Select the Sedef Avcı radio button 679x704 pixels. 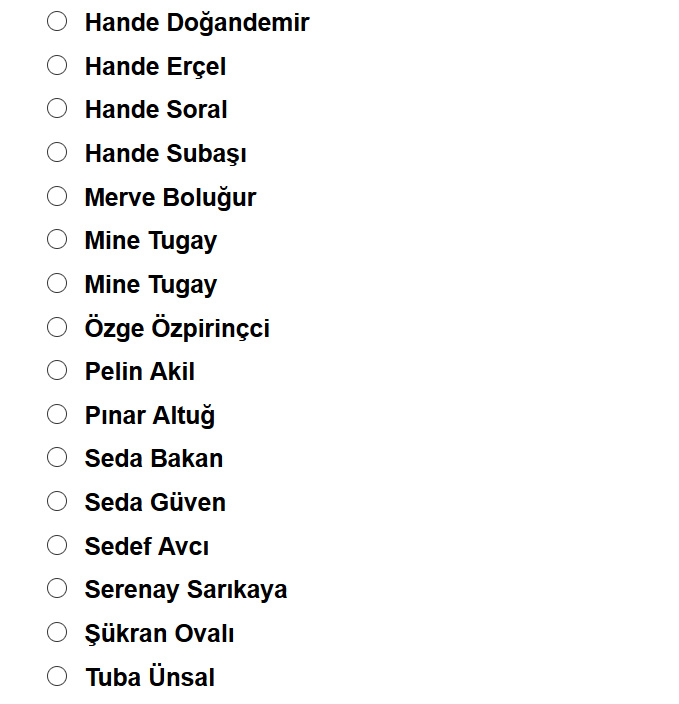[57, 546]
